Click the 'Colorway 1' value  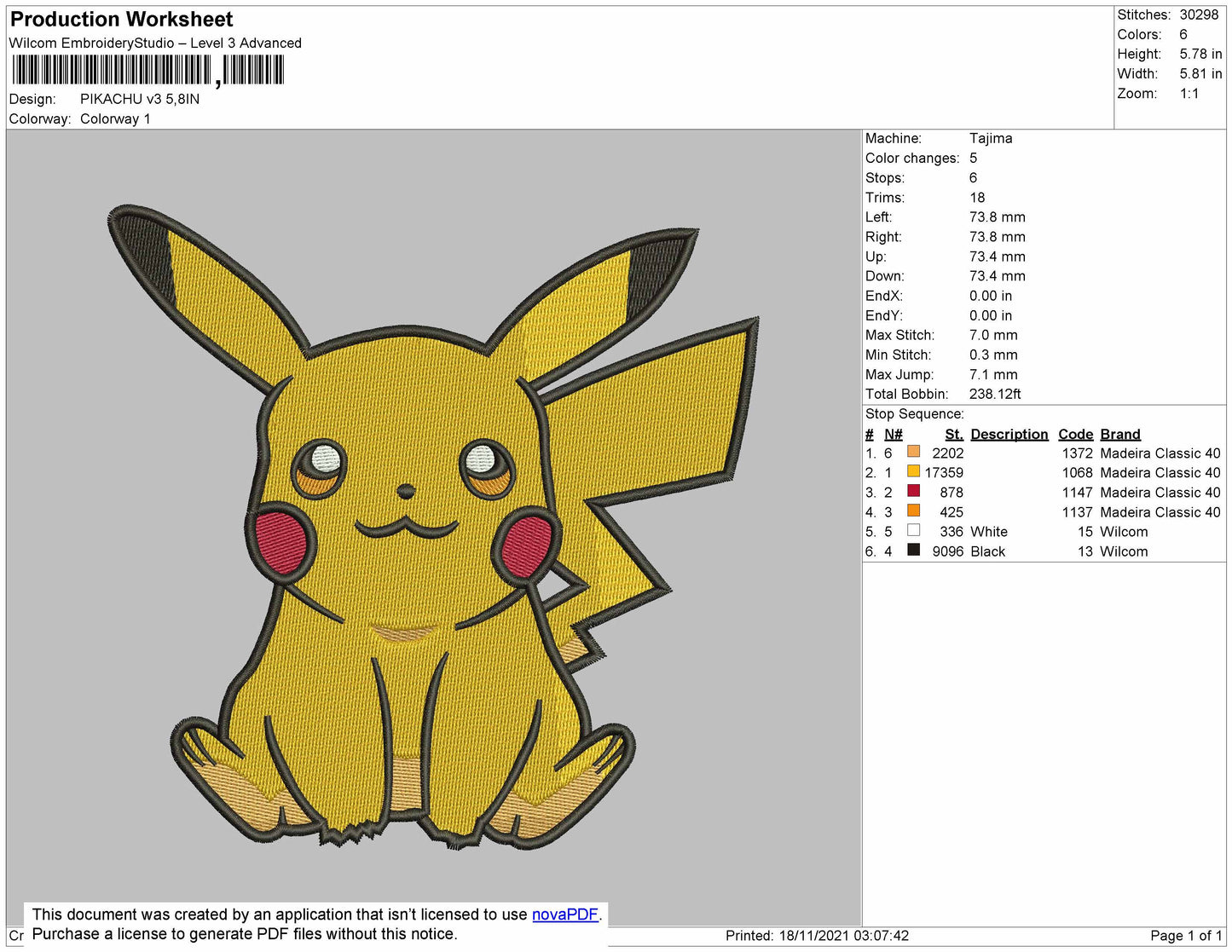[115, 118]
